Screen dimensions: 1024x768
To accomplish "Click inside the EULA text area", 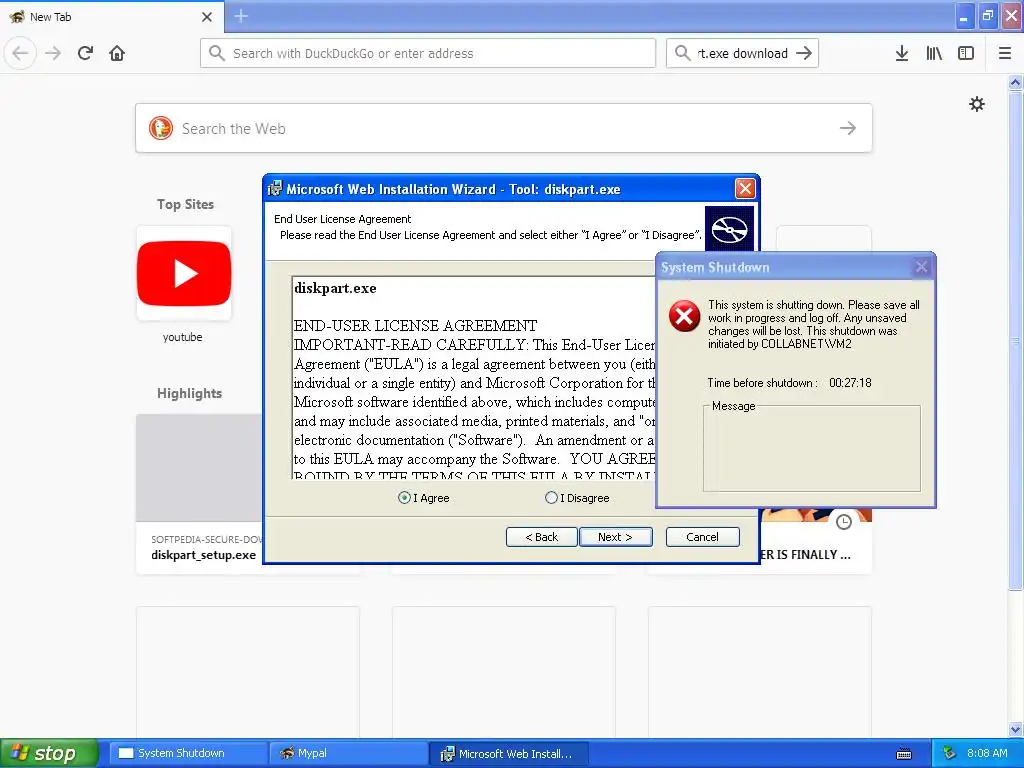I will point(474,378).
